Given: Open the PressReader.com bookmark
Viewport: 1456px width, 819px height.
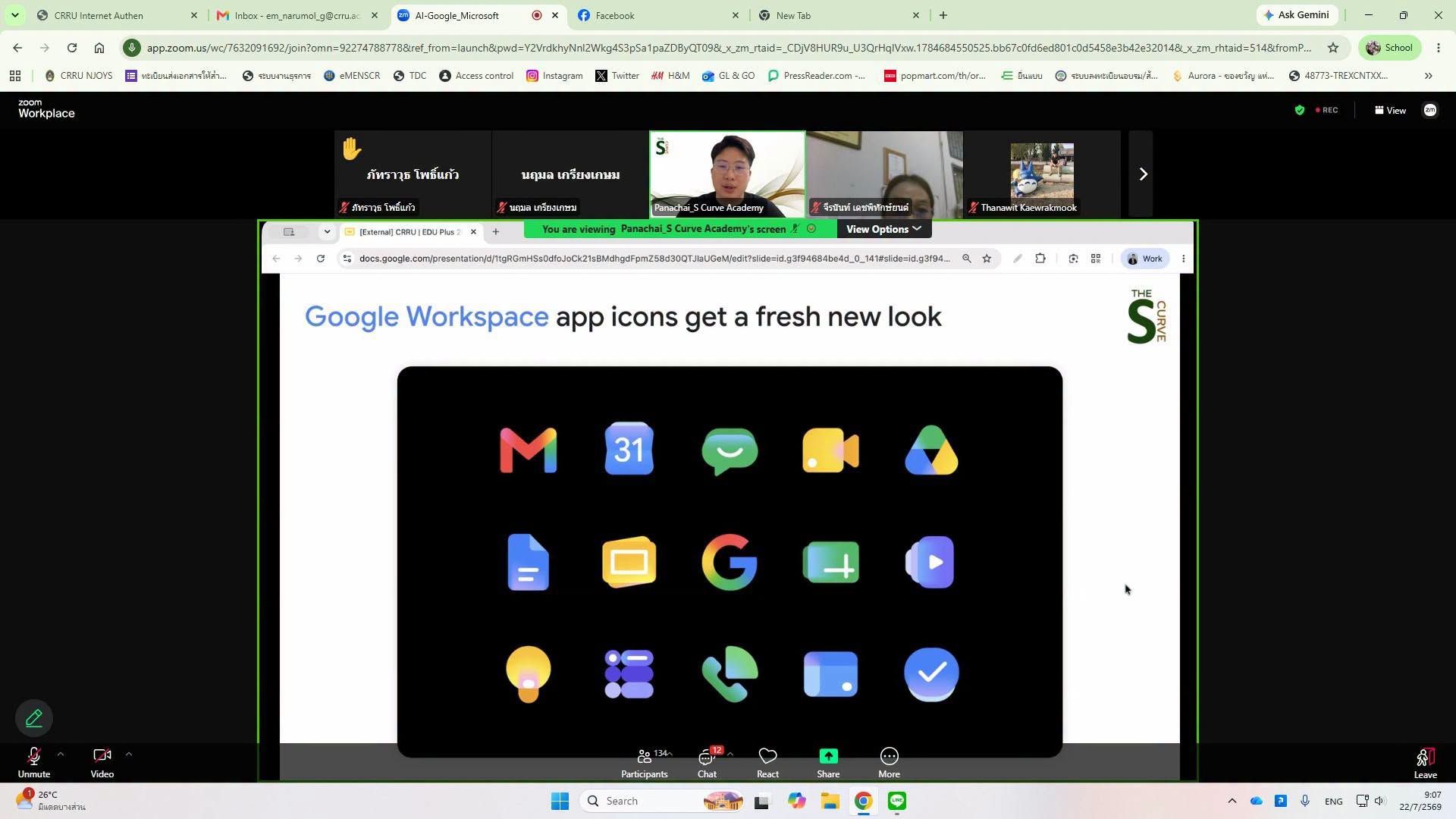Looking at the screenshot, I should click(817, 76).
